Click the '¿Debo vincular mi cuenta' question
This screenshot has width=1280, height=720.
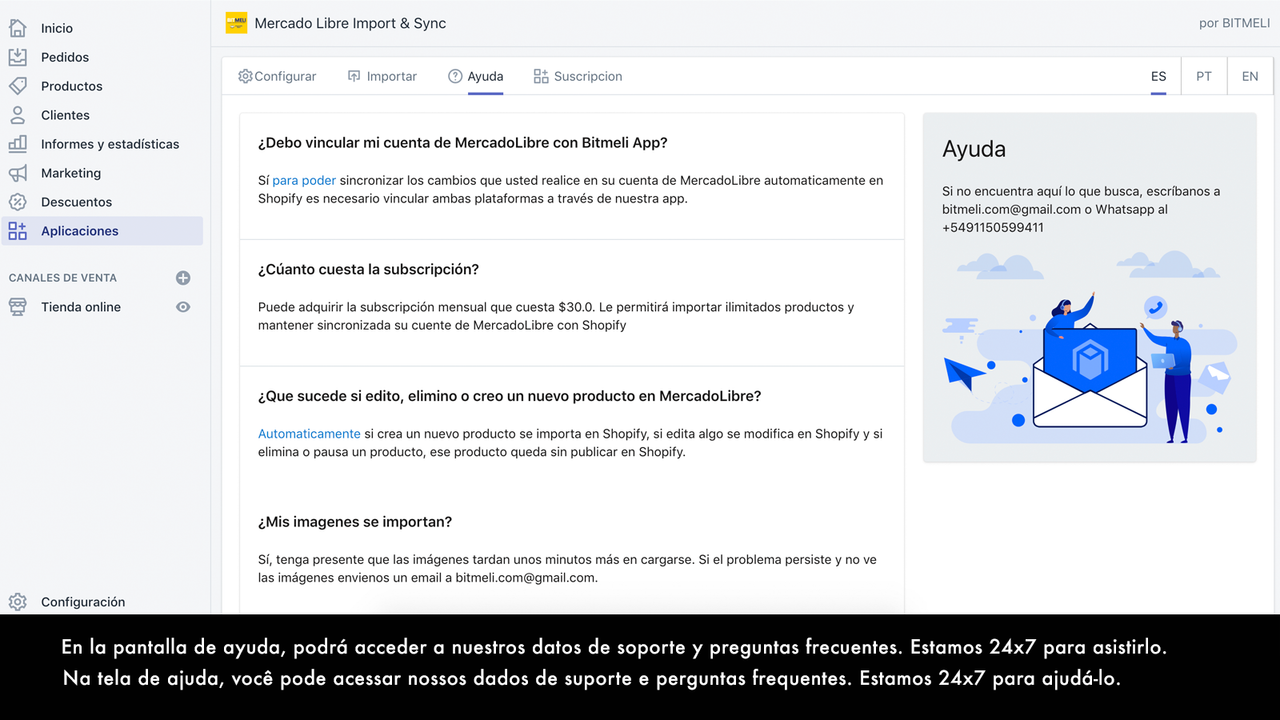click(462, 143)
